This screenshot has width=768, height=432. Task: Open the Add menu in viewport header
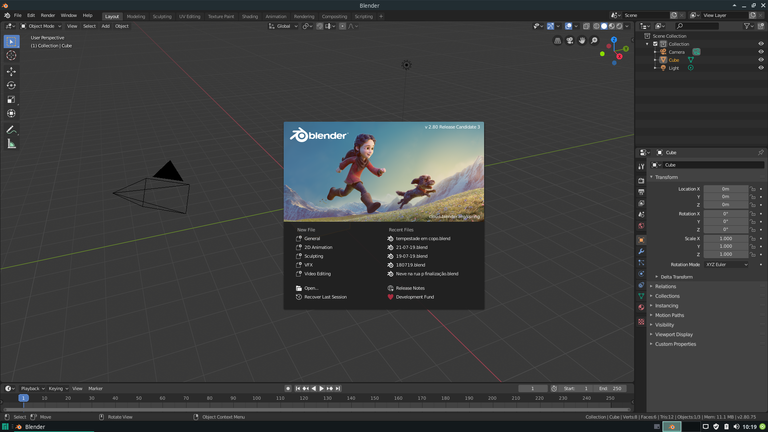[x=105, y=26]
